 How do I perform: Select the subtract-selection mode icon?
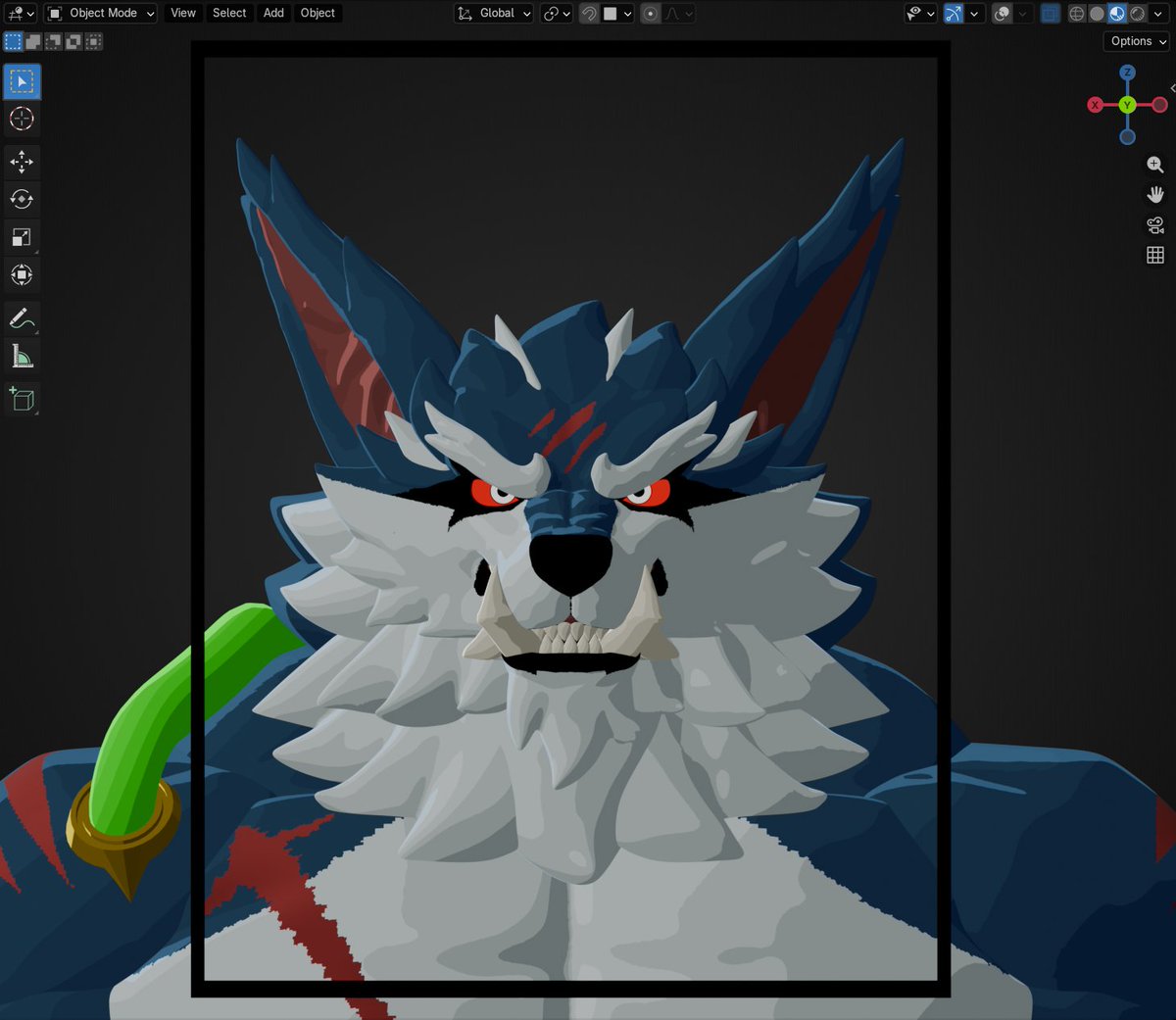pyautogui.click(x=53, y=41)
